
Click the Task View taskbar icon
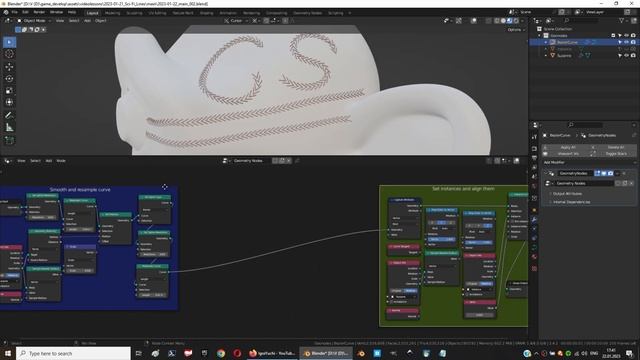tap(138, 353)
